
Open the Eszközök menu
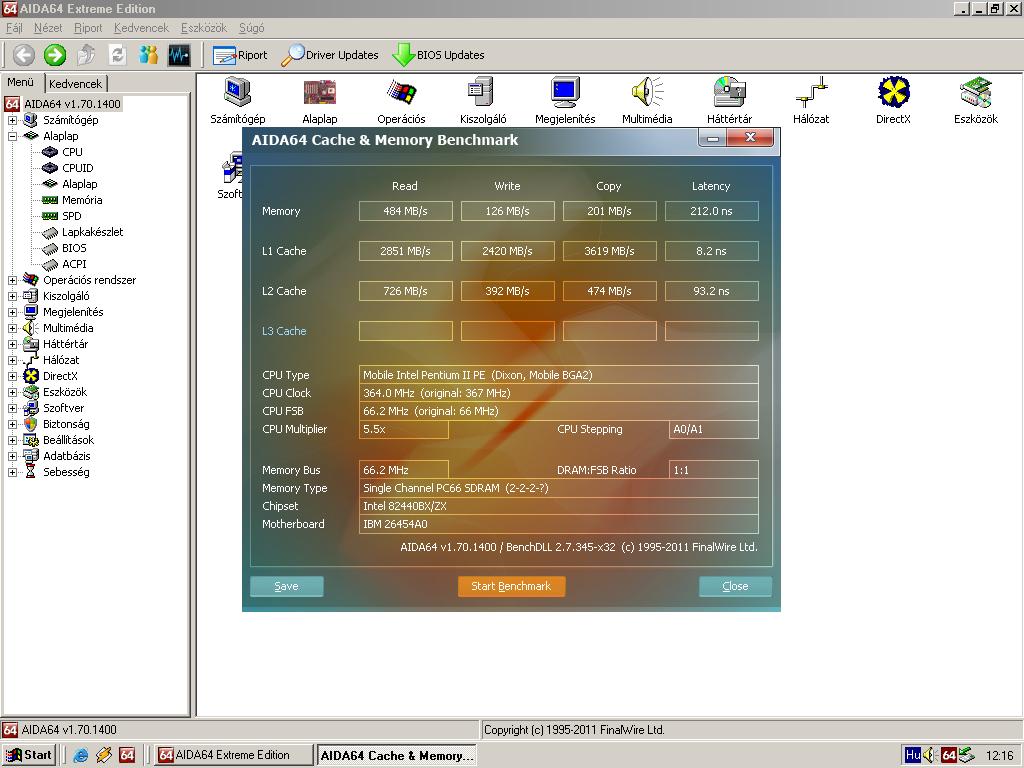point(204,28)
